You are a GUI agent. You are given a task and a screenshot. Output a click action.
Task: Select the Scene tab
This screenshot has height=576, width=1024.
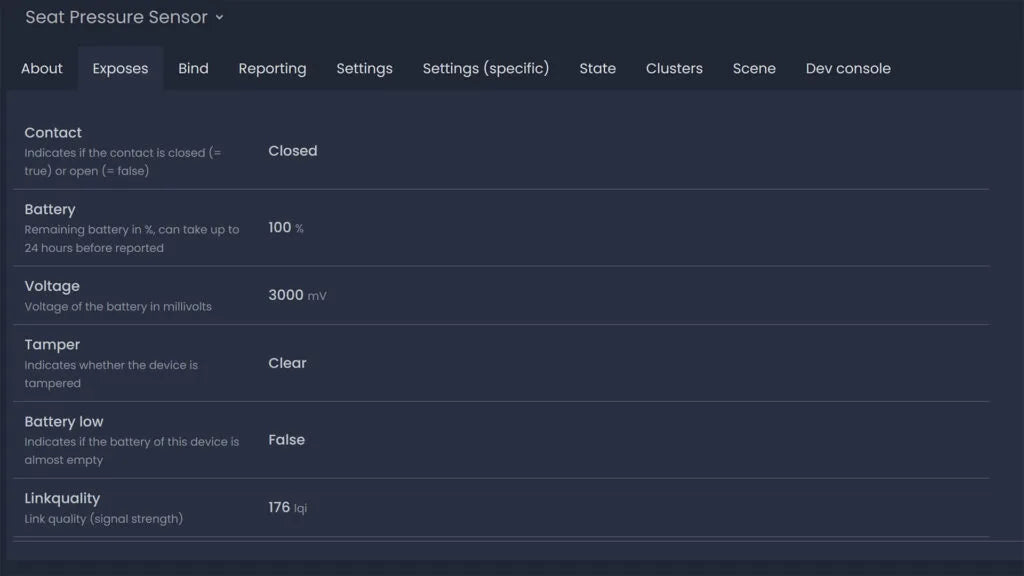click(754, 69)
